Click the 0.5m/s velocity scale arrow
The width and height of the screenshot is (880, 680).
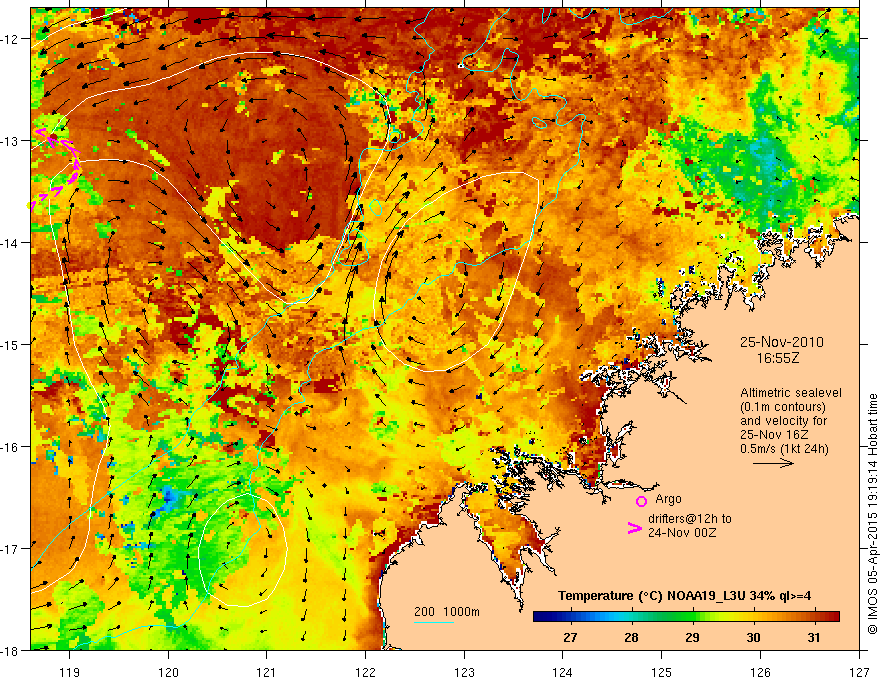click(x=773, y=463)
